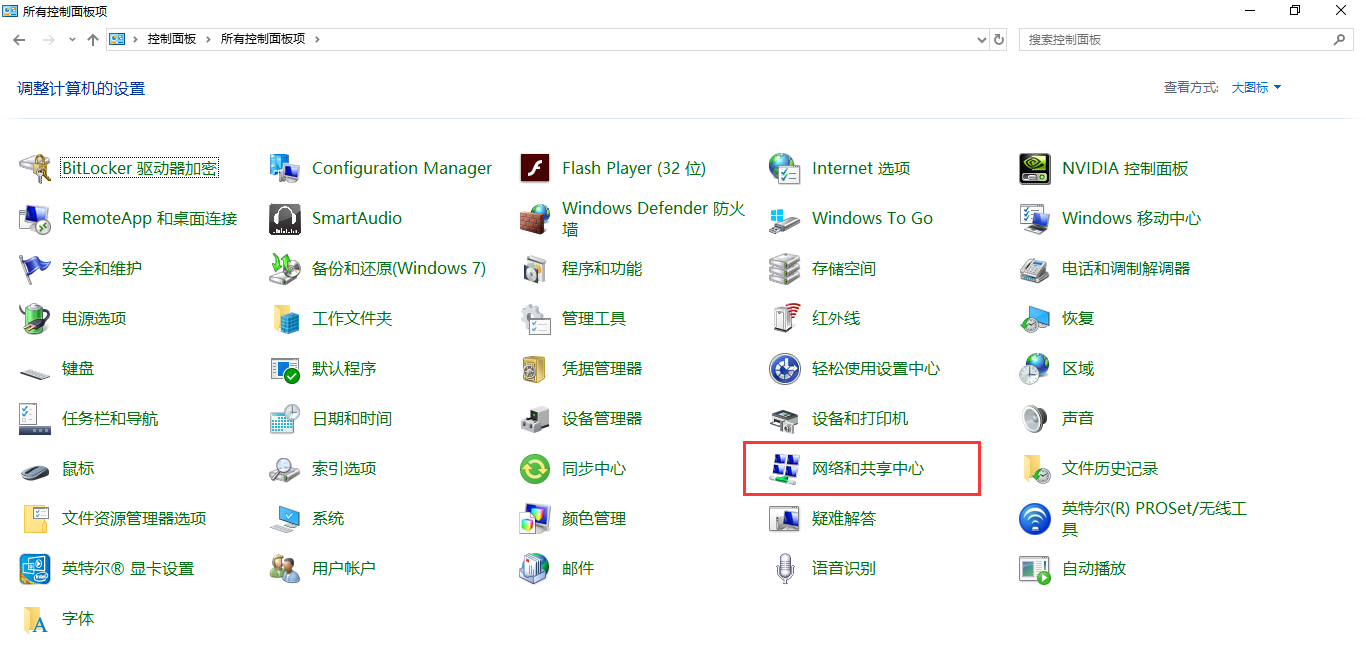
Task: Click 英特尔® 显卡设置 link
Action: point(128,568)
